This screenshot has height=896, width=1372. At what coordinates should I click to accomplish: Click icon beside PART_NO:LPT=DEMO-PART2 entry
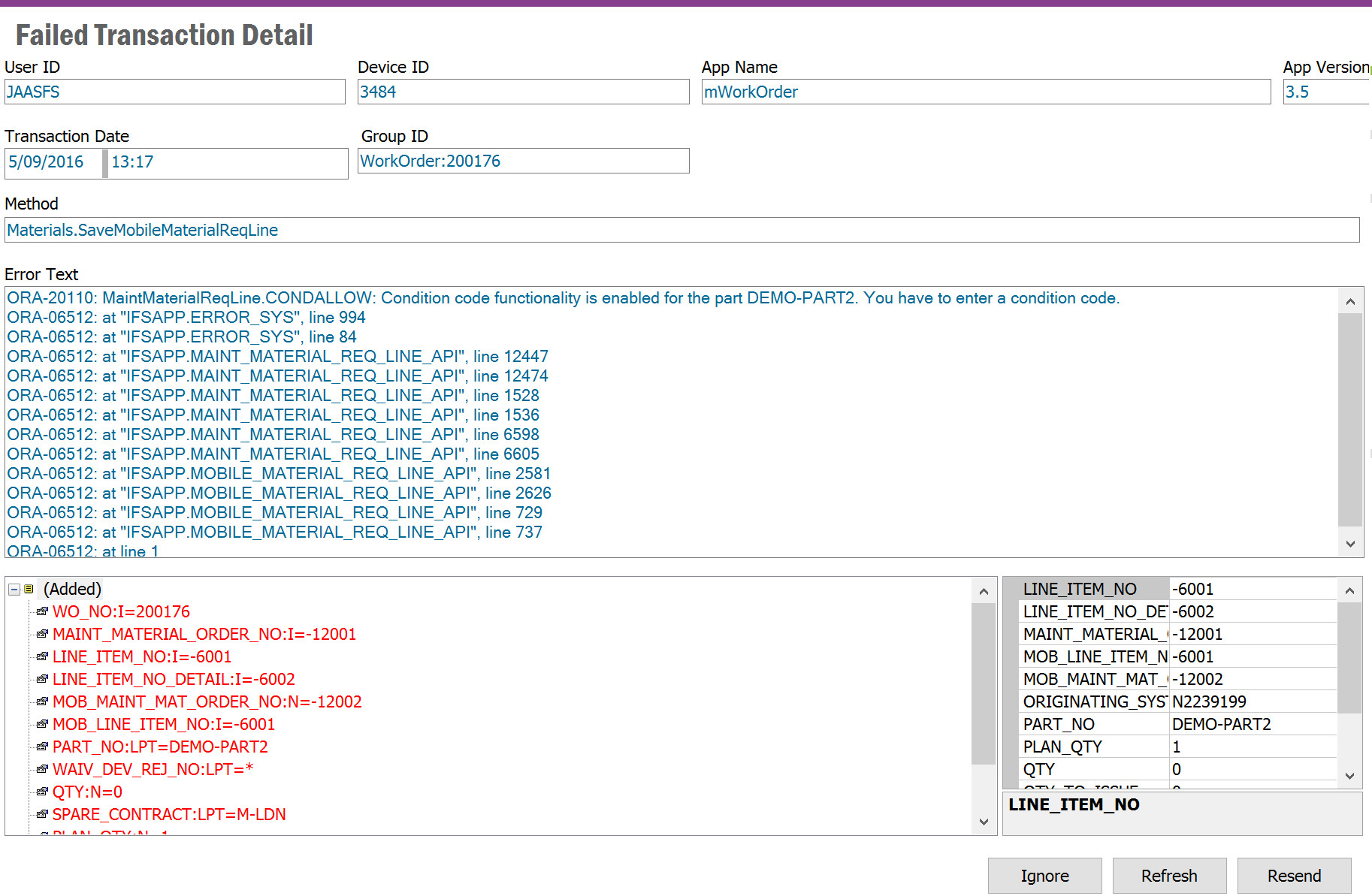(x=43, y=747)
